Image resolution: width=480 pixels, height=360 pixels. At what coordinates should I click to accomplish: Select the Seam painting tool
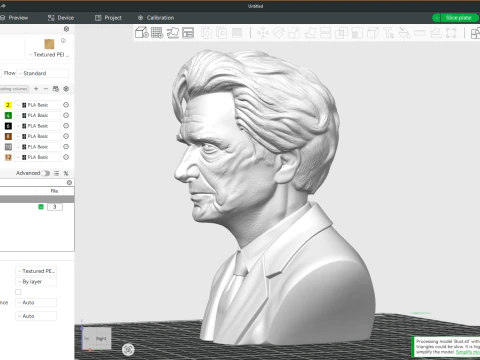pos(373,33)
